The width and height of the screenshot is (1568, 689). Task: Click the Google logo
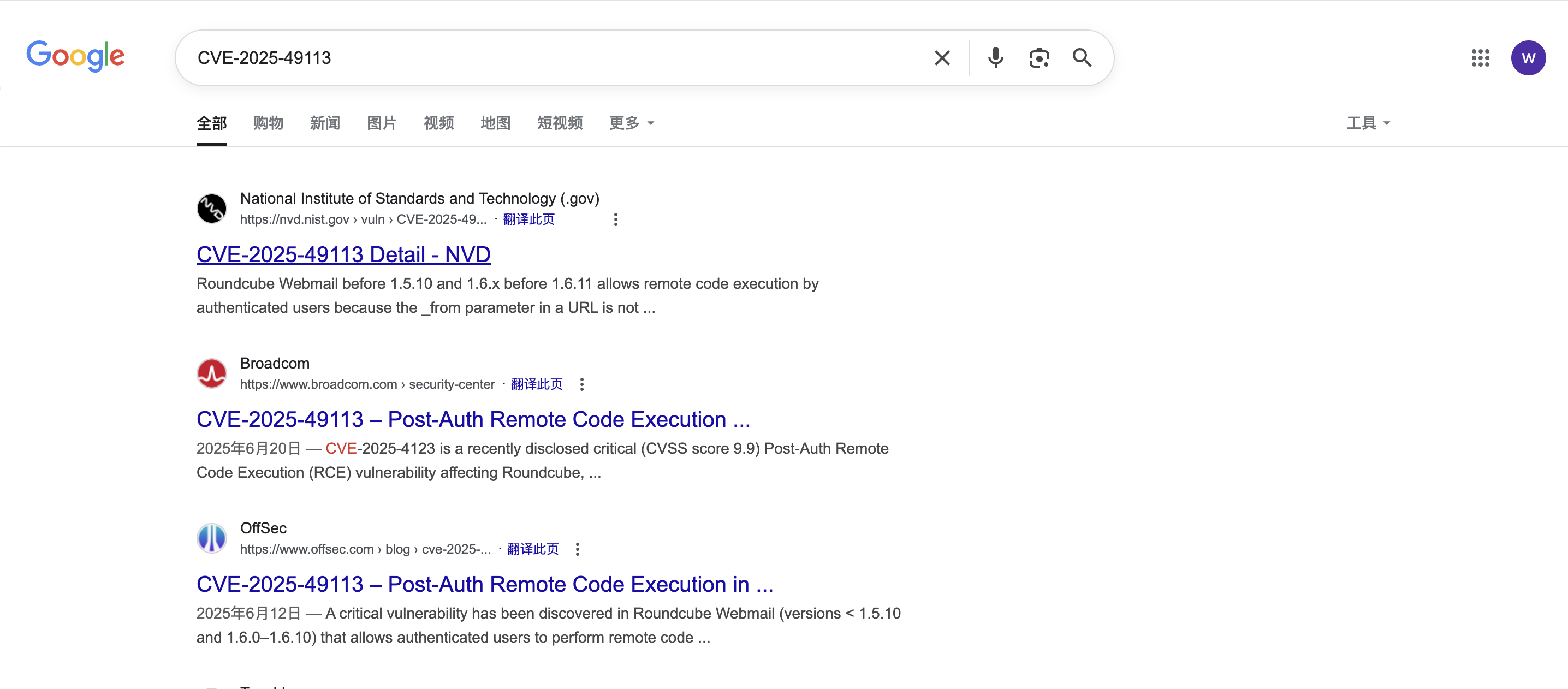(x=75, y=56)
